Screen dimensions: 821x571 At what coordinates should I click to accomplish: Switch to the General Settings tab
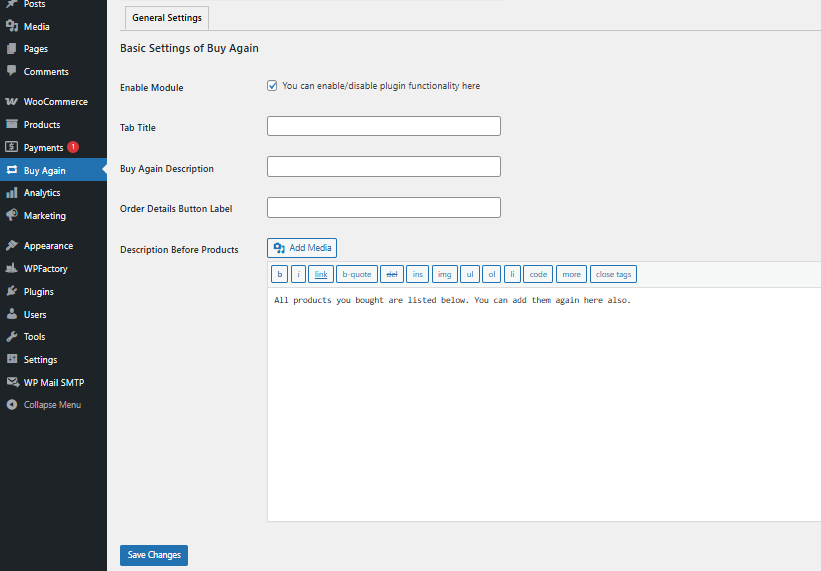click(x=166, y=18)
